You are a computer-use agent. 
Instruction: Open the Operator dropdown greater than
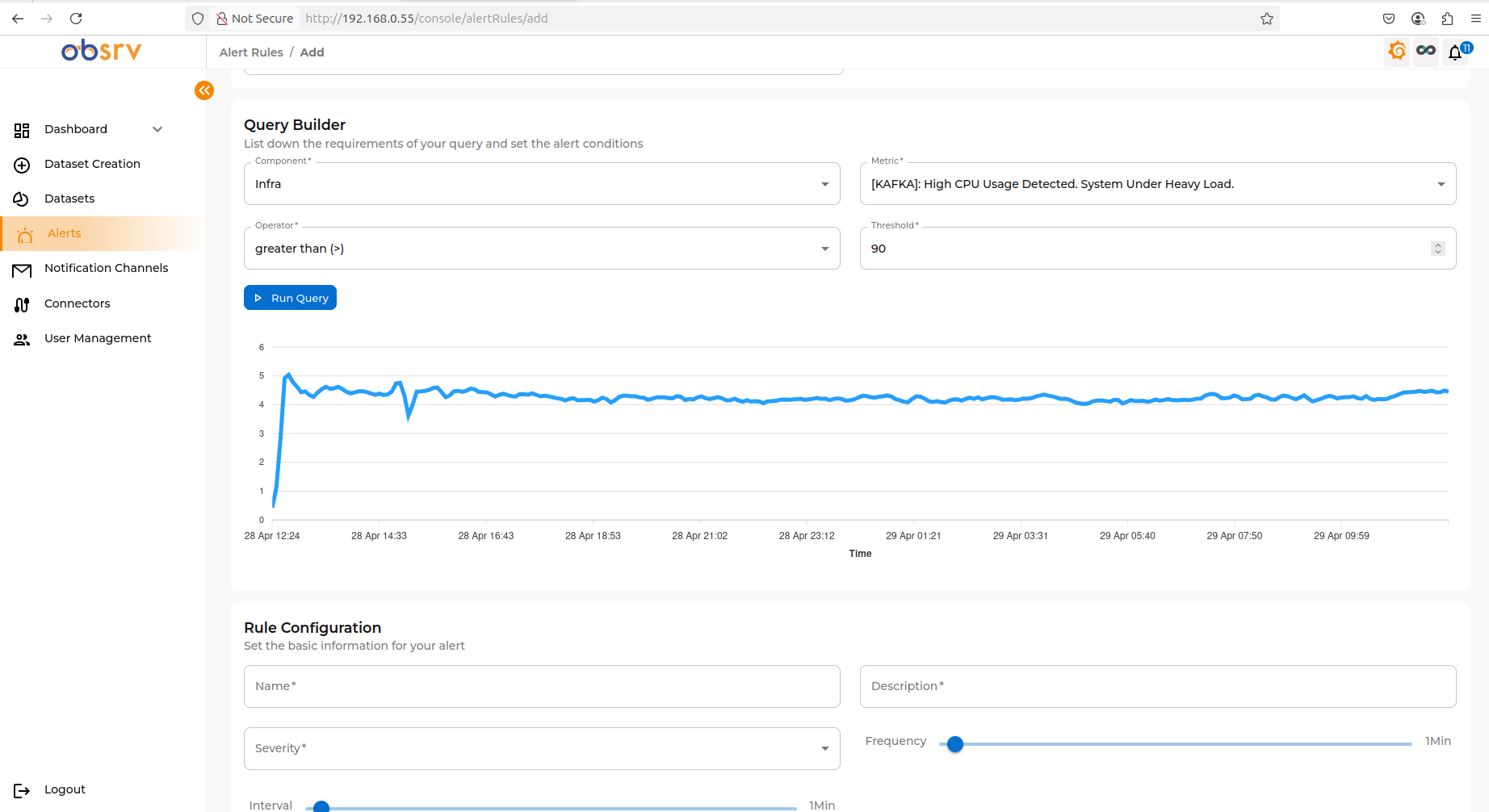point(542,249)
